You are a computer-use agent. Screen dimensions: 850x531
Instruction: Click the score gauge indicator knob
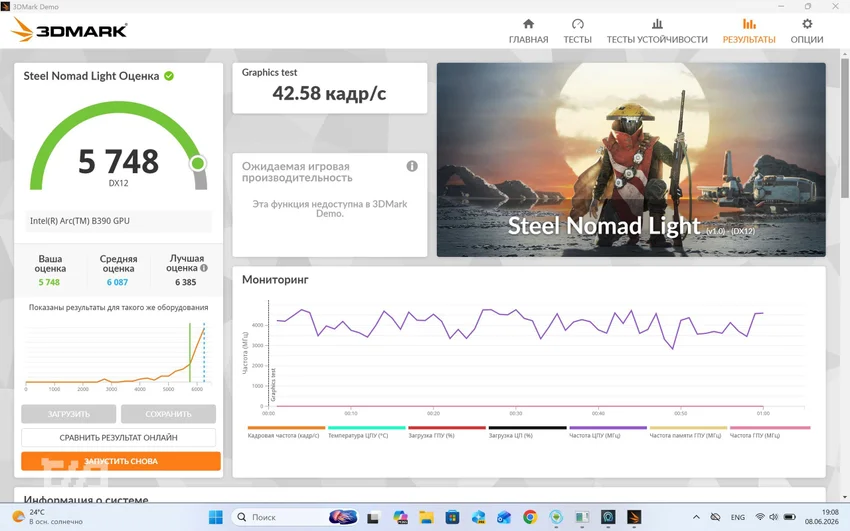(x=198, y=163)
